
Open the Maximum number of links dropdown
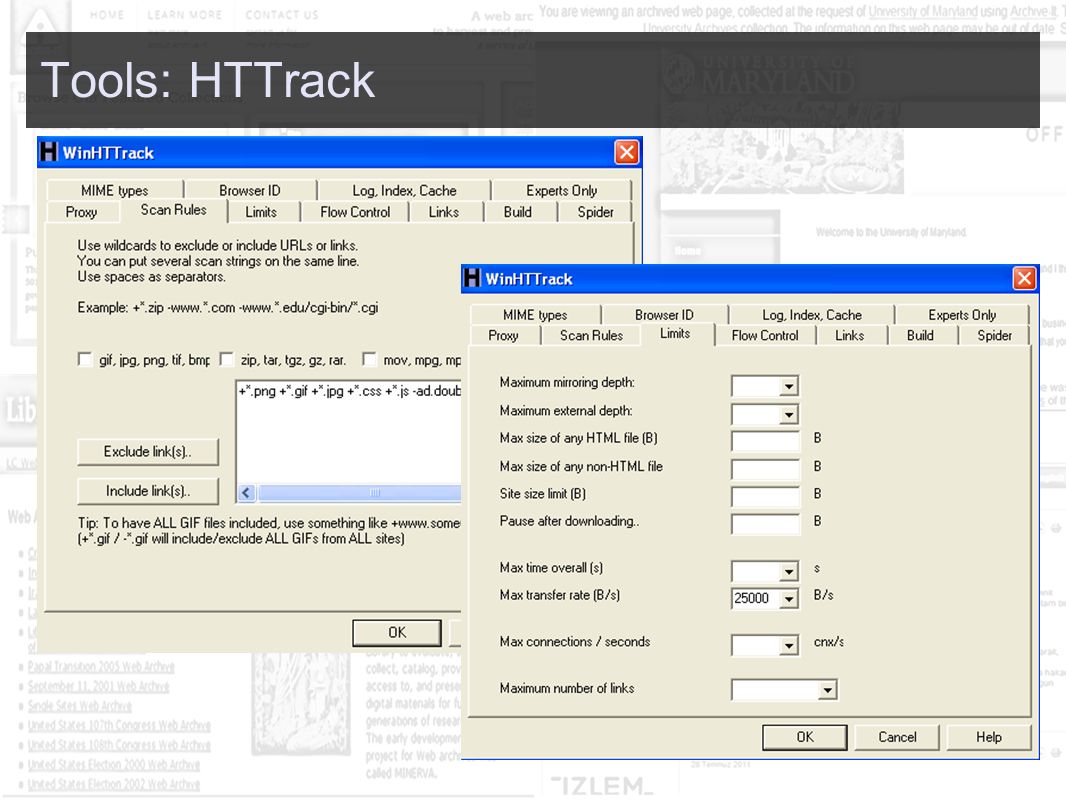(x=827, y=691)
